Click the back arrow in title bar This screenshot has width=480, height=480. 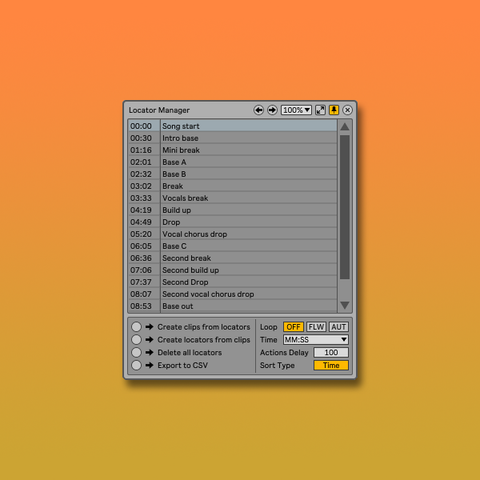pos(259,110)
